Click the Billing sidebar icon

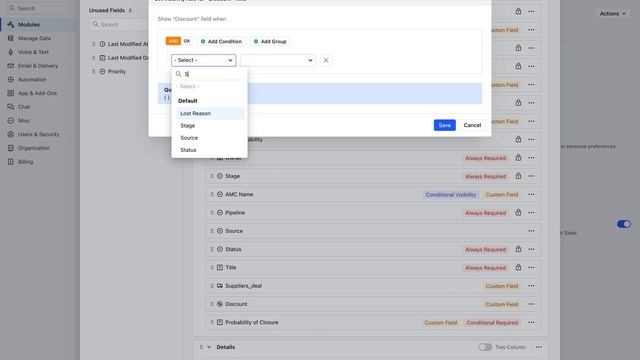11,162
